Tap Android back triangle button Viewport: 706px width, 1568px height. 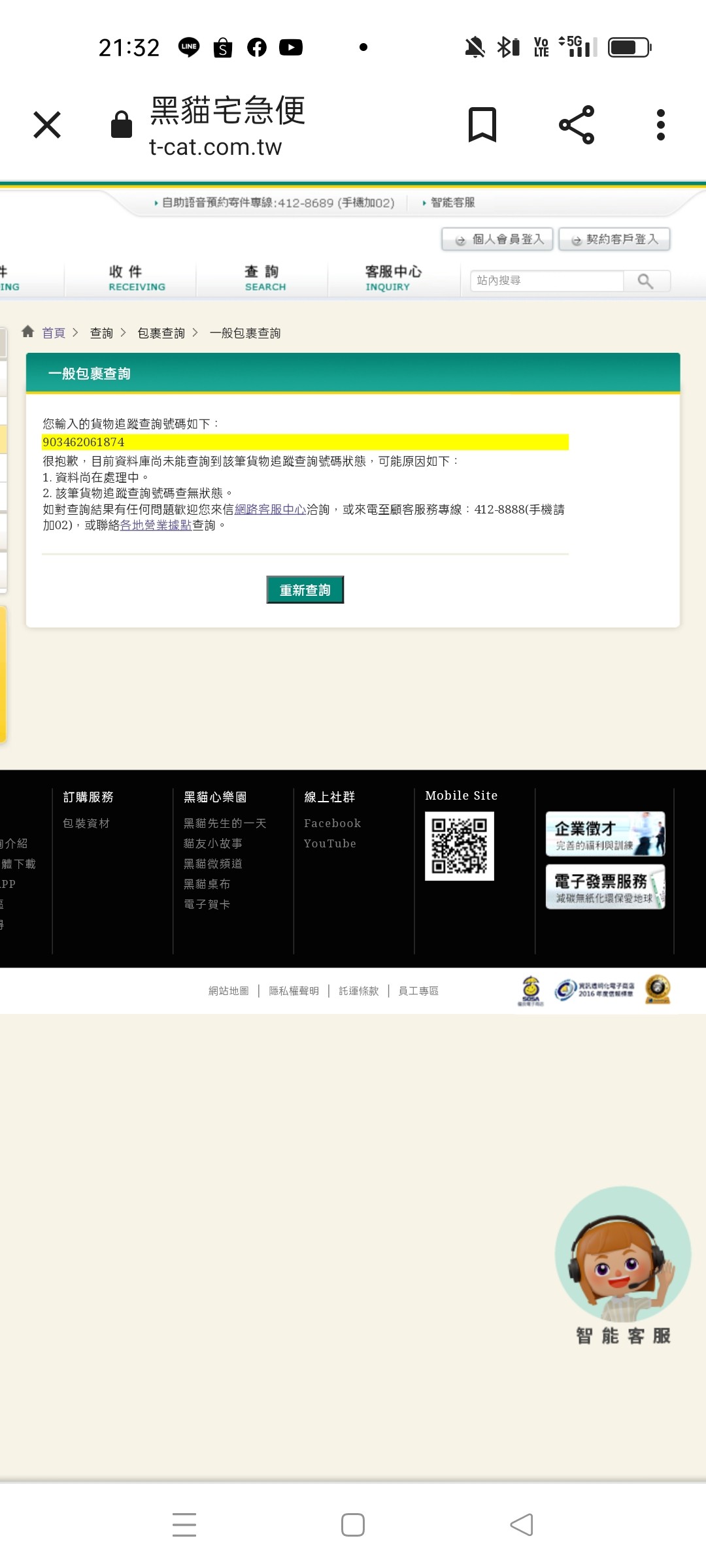(x=522, y=1525)
